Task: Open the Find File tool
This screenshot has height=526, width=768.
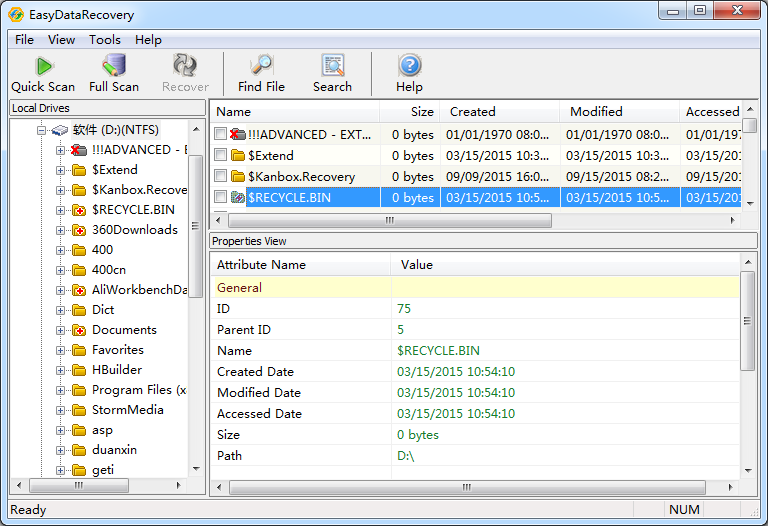Action: pos(261,73)
